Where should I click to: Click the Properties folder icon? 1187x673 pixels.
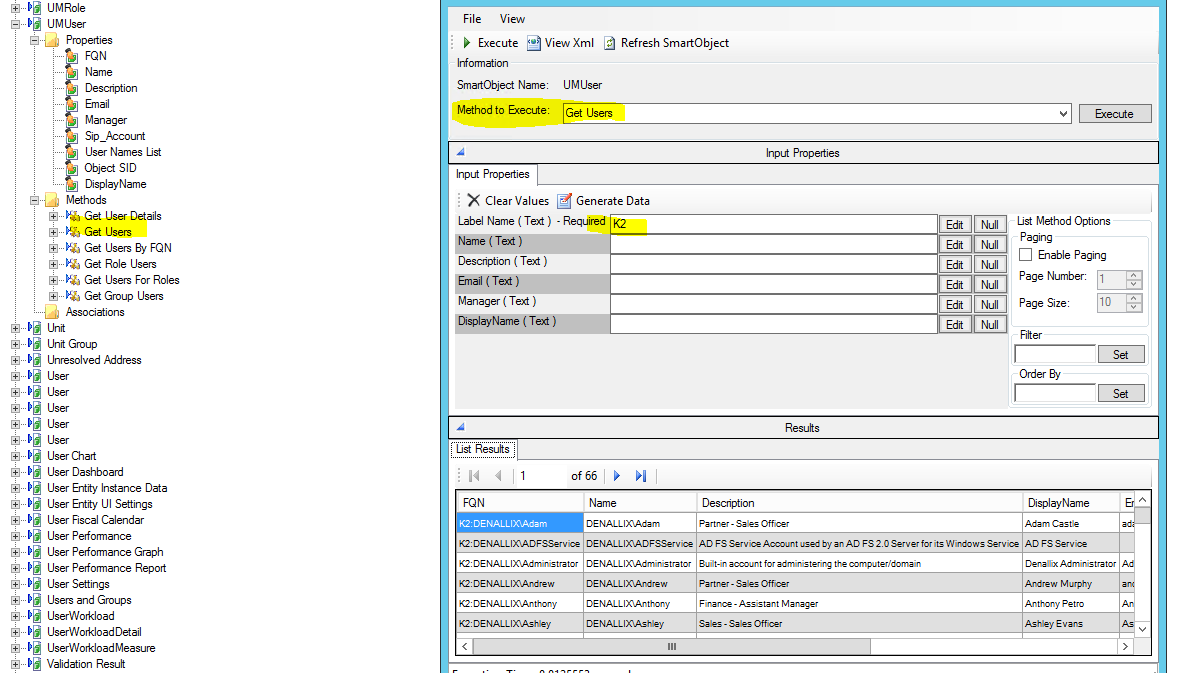click(52, 40)
